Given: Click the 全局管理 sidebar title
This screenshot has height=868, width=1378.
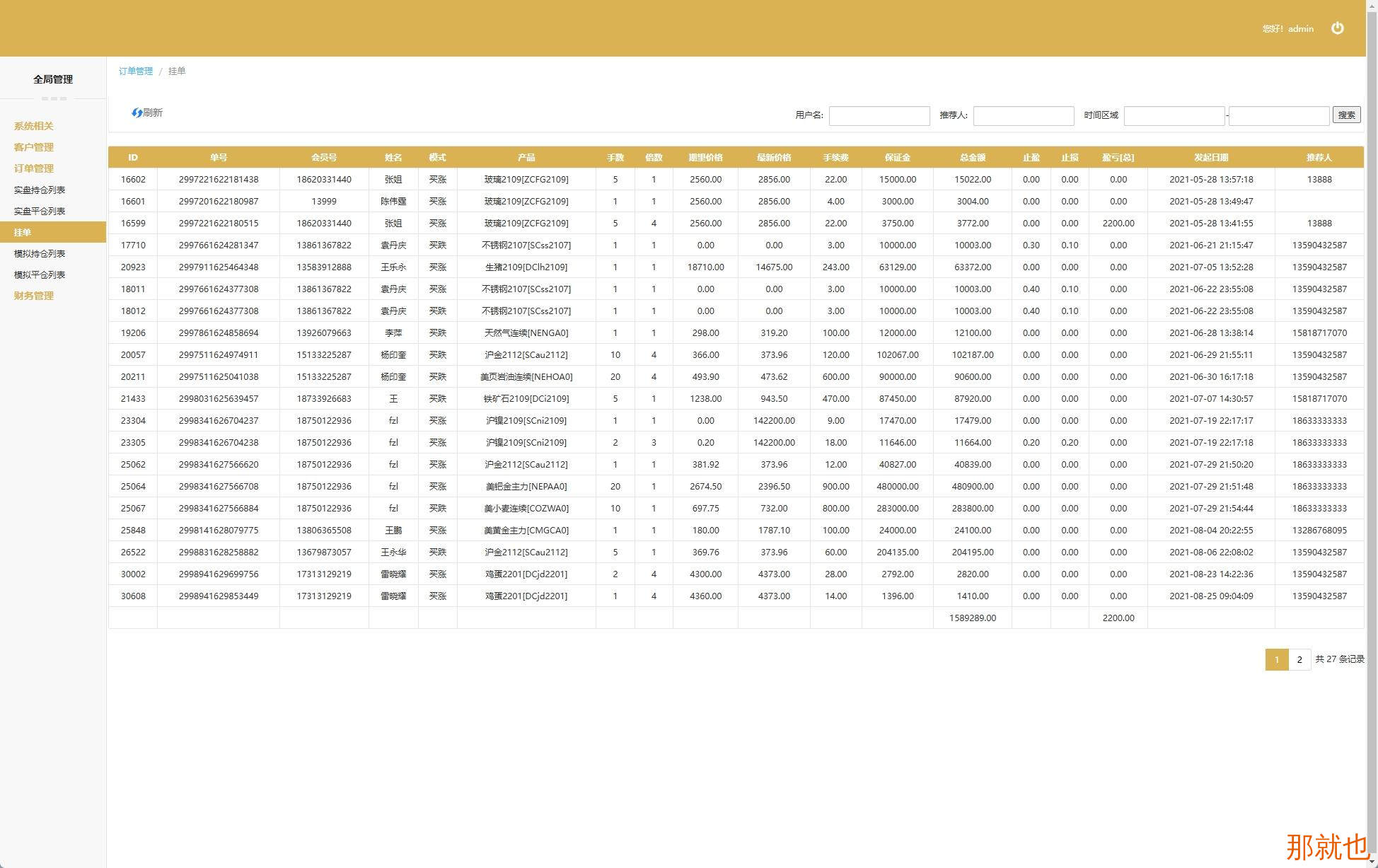Looking at the screenshot, I should point(53,79).
